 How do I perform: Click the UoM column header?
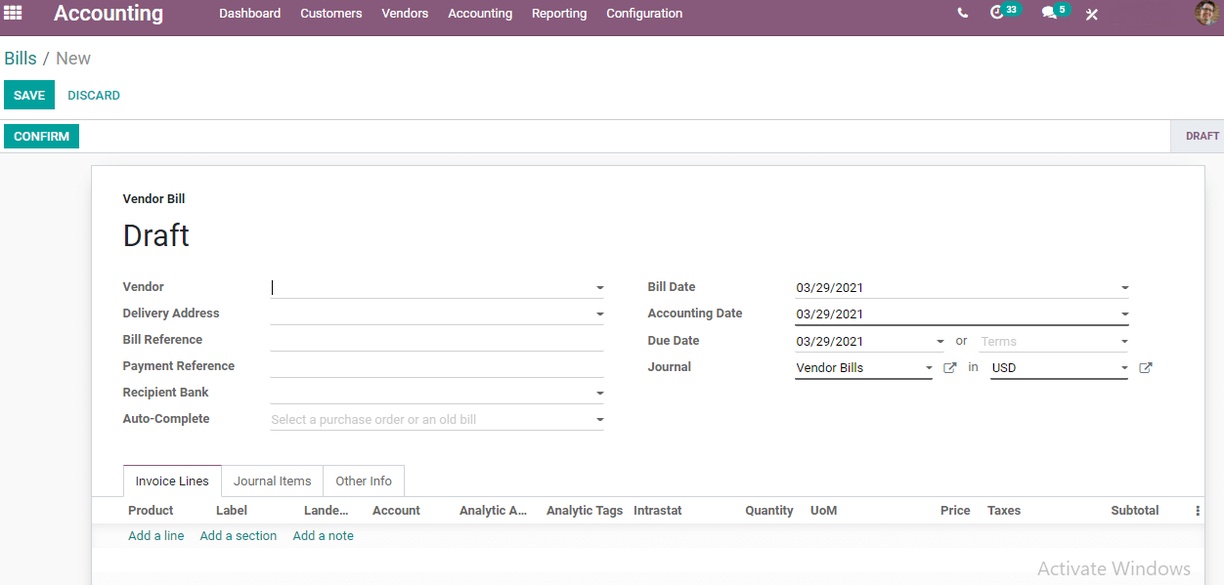coord(823,510)
